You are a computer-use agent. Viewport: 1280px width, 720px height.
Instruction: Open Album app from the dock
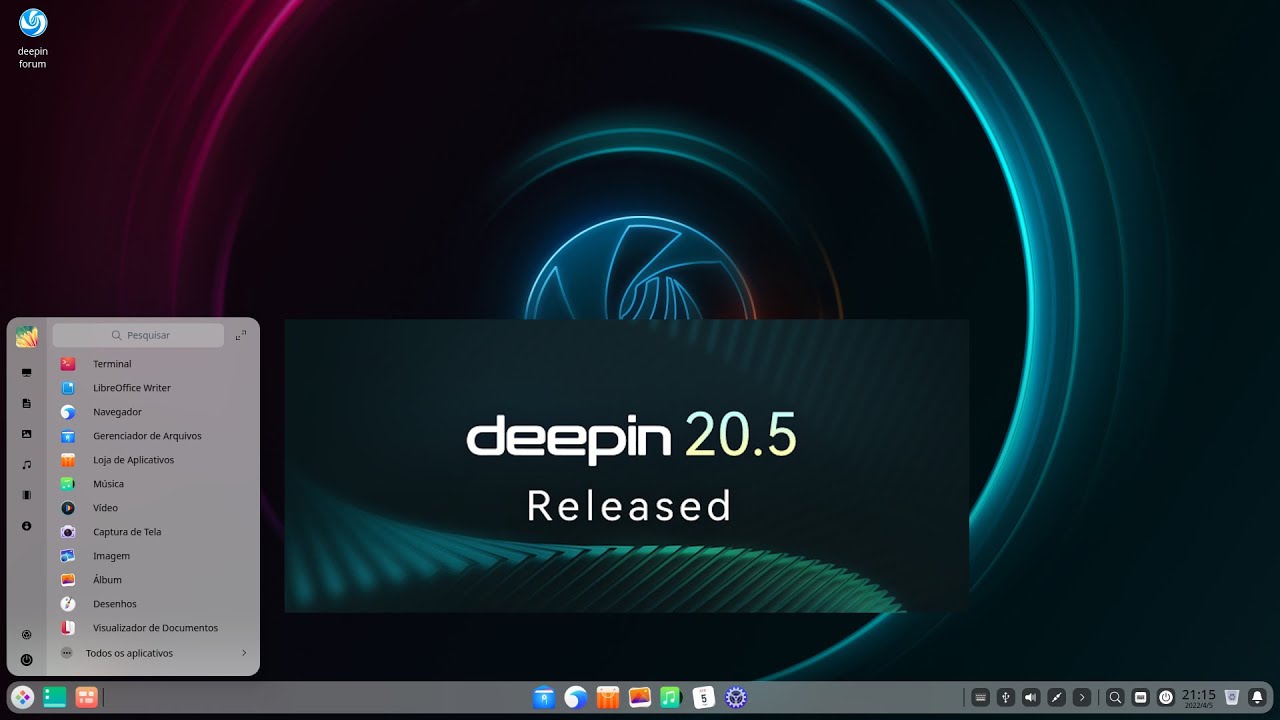point(640,697)
